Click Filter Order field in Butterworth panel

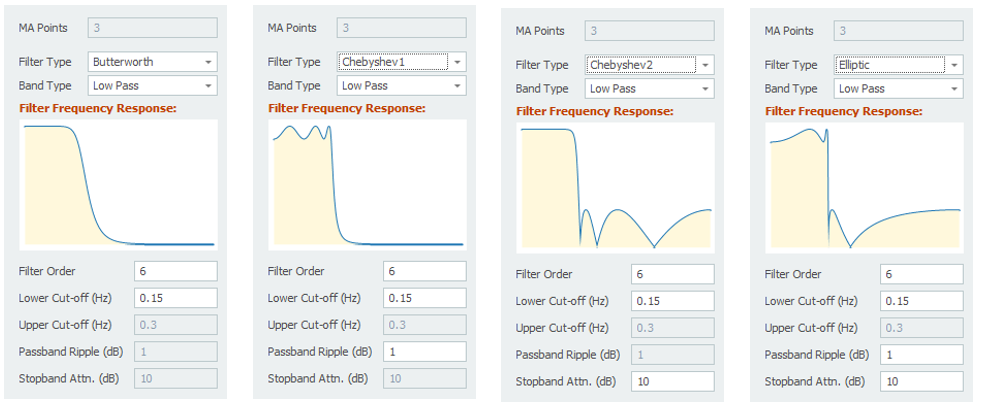point(175,271)
